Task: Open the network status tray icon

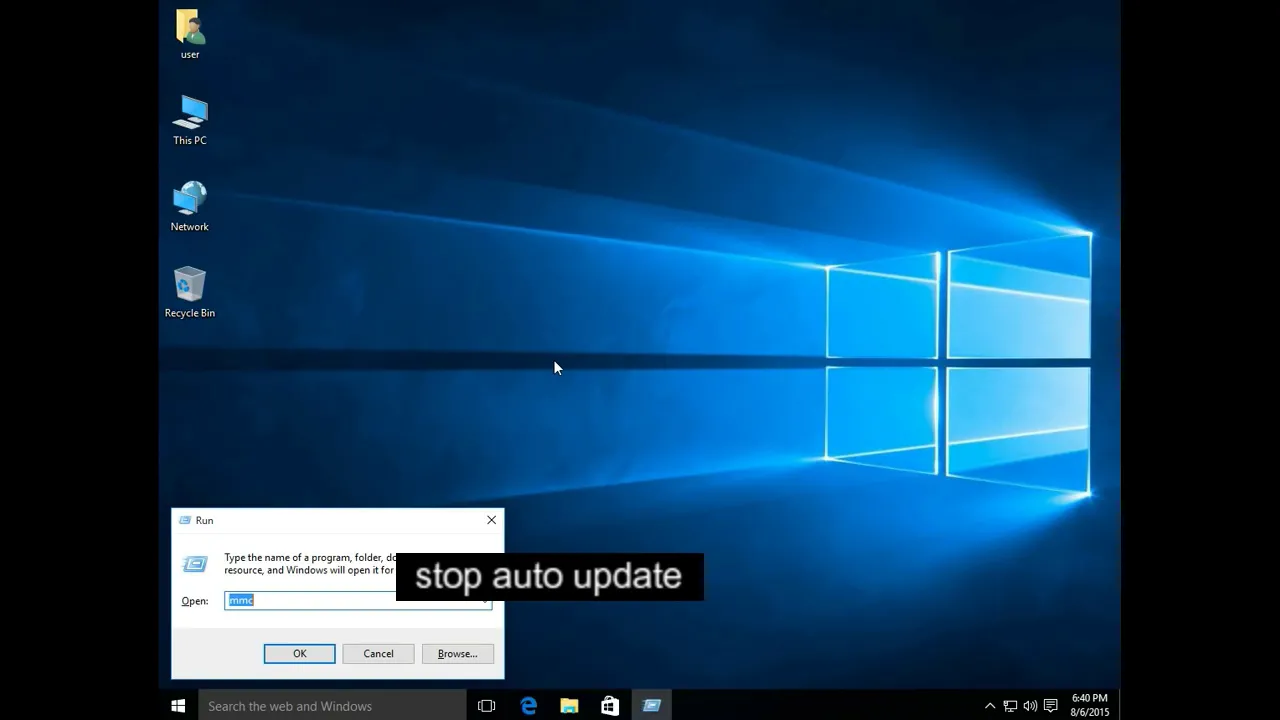Action: tap(1010, 706)
